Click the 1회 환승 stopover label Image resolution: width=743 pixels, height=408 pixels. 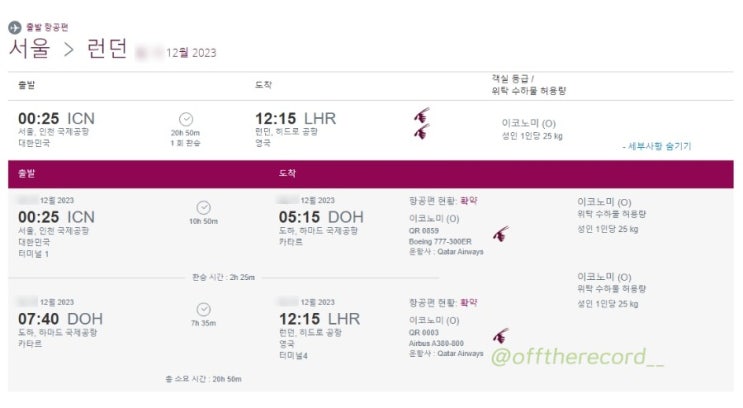186,143
